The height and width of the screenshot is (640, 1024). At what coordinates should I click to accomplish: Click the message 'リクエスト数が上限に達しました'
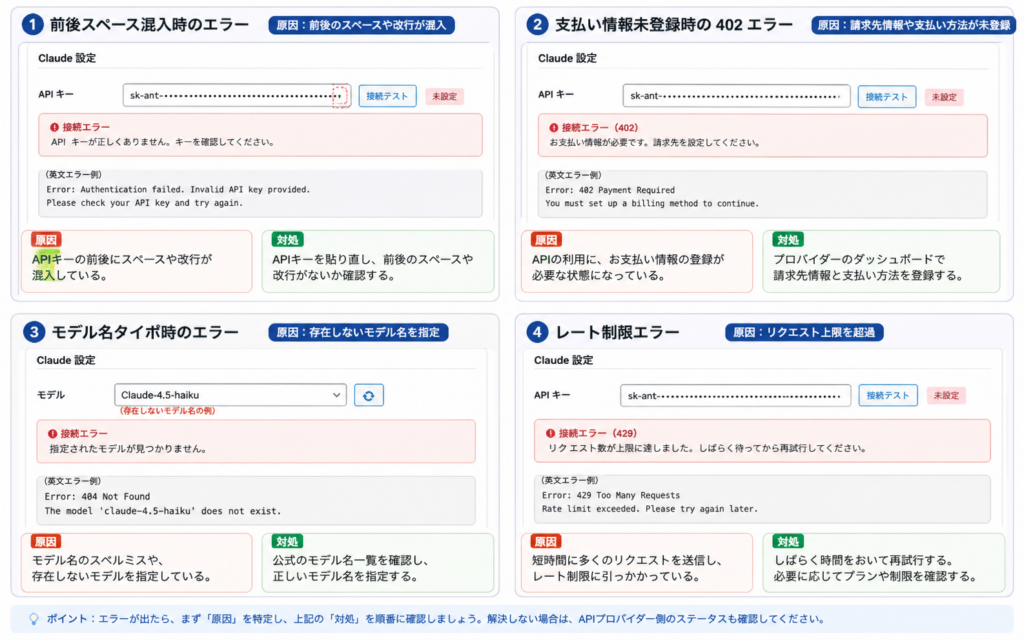tap(621, 448)
